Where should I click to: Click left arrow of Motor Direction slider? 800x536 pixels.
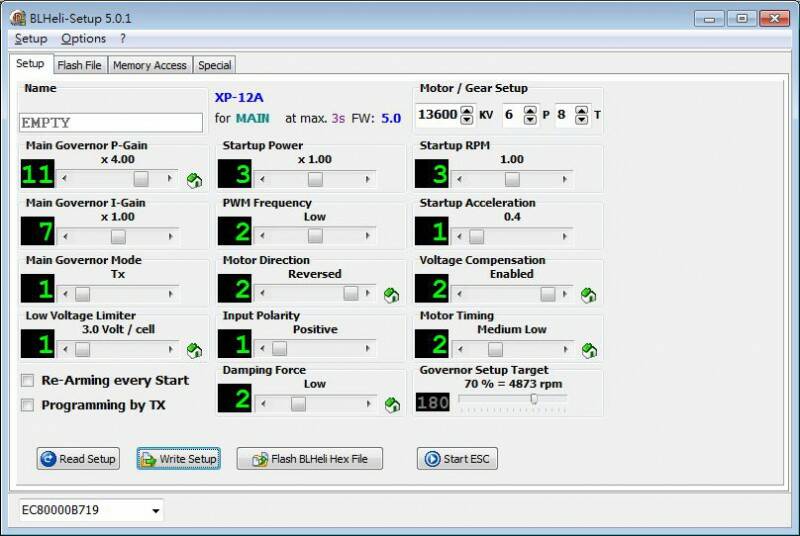[x=262, y=293]
